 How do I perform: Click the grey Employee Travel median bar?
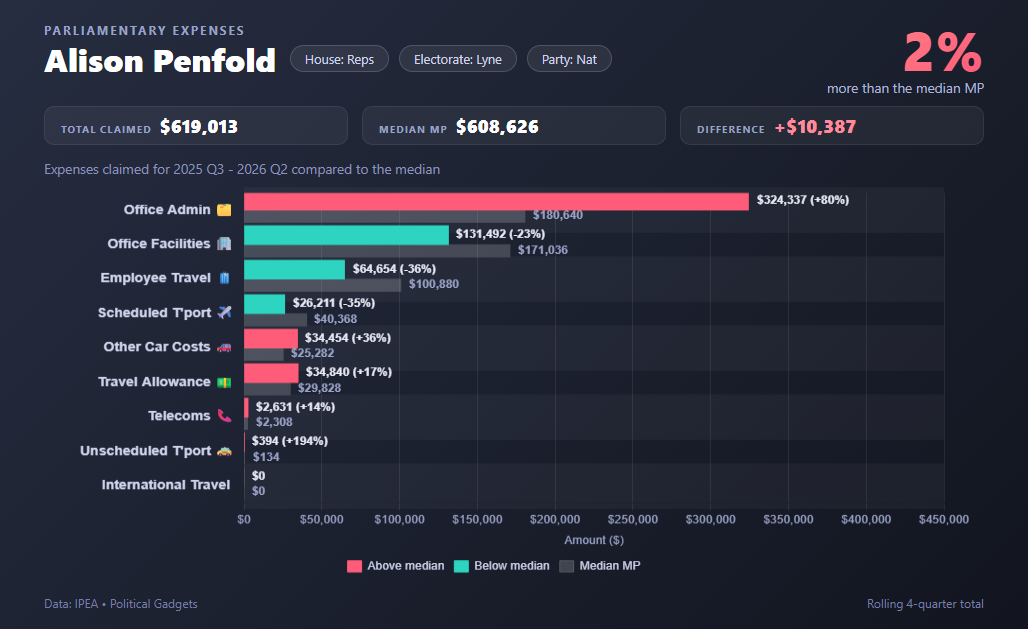coord(323,285)
